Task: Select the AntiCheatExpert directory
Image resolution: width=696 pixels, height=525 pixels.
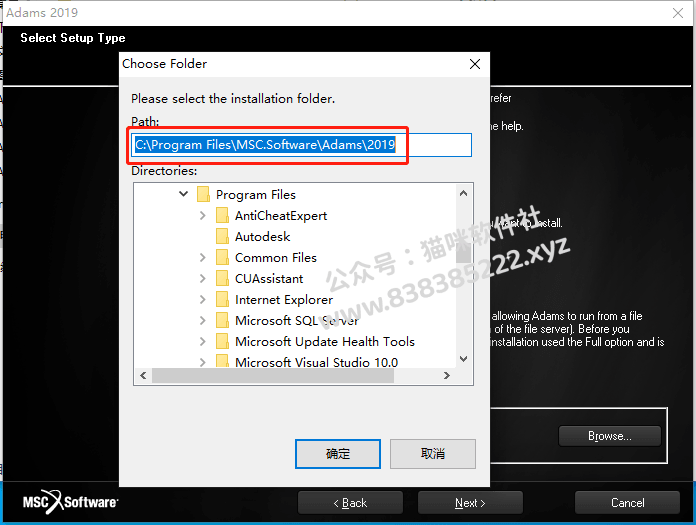Action: point(281,216)
